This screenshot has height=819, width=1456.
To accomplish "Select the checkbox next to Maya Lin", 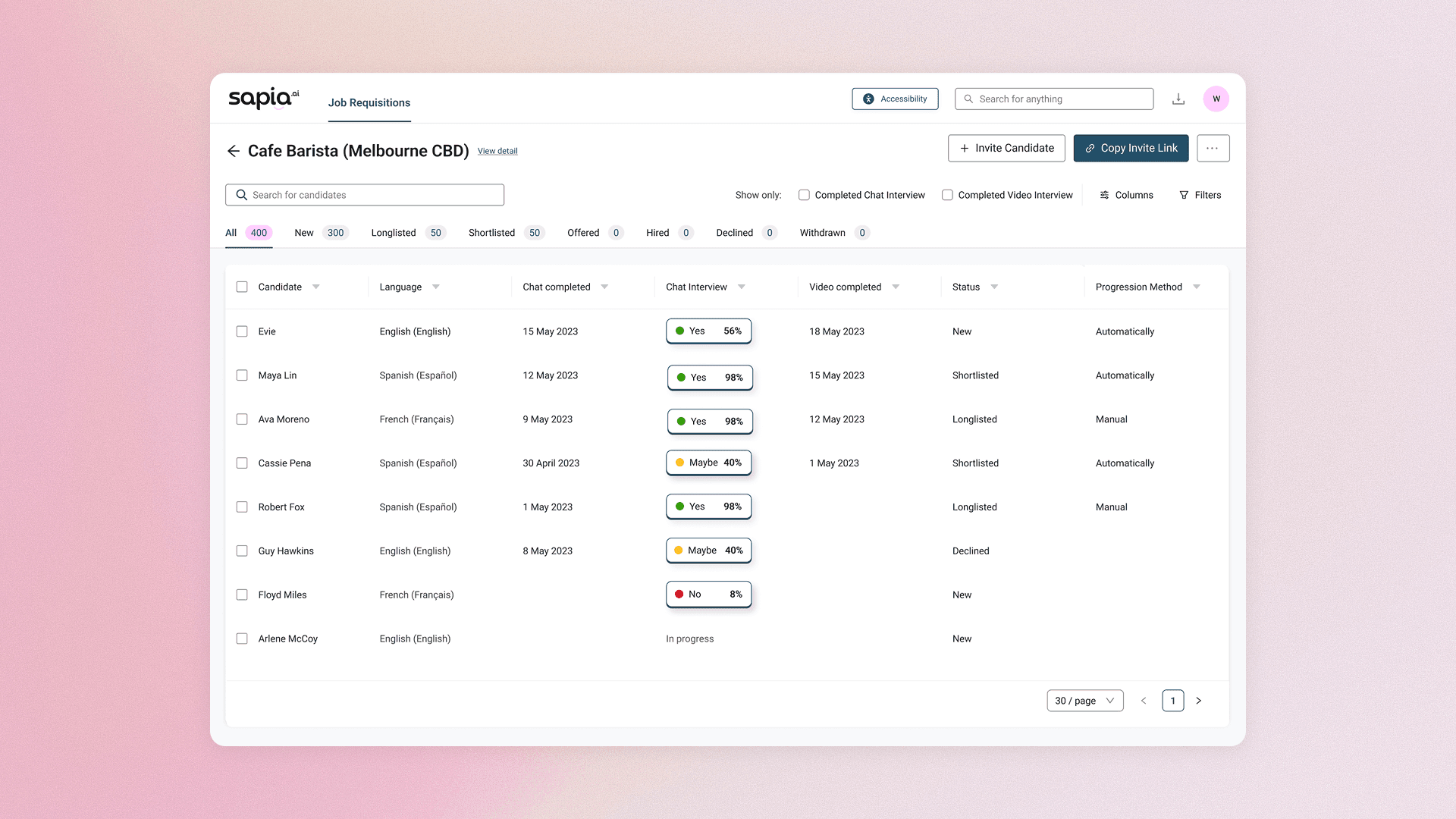I will point(242,375).
